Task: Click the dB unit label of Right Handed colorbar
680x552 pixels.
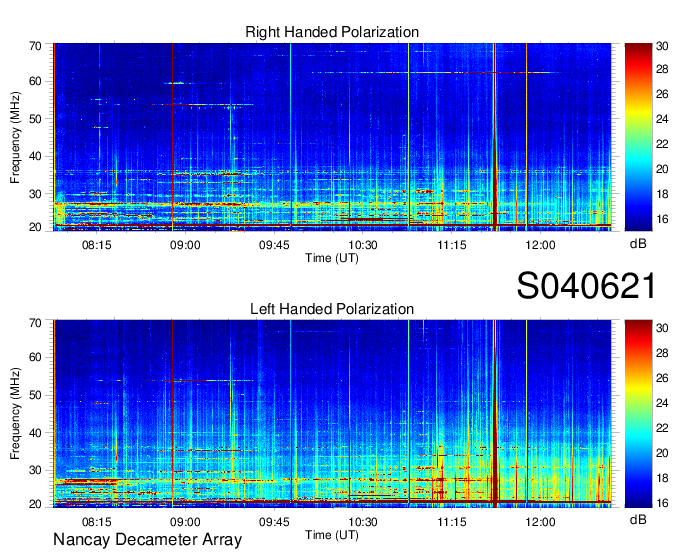Action: pyautogui.click(x=638, y=244)
